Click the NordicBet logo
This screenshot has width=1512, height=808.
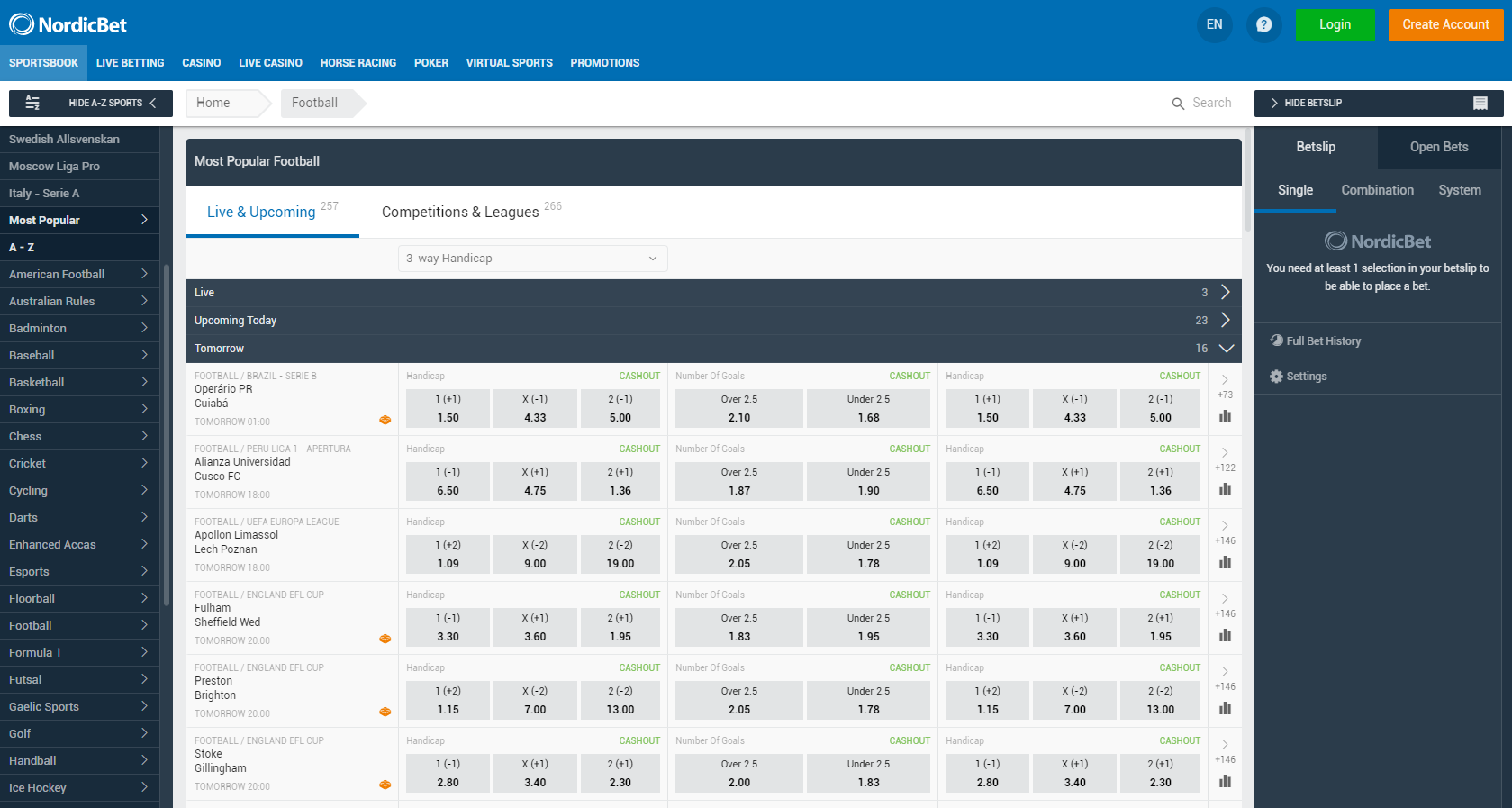click(68, 24)
